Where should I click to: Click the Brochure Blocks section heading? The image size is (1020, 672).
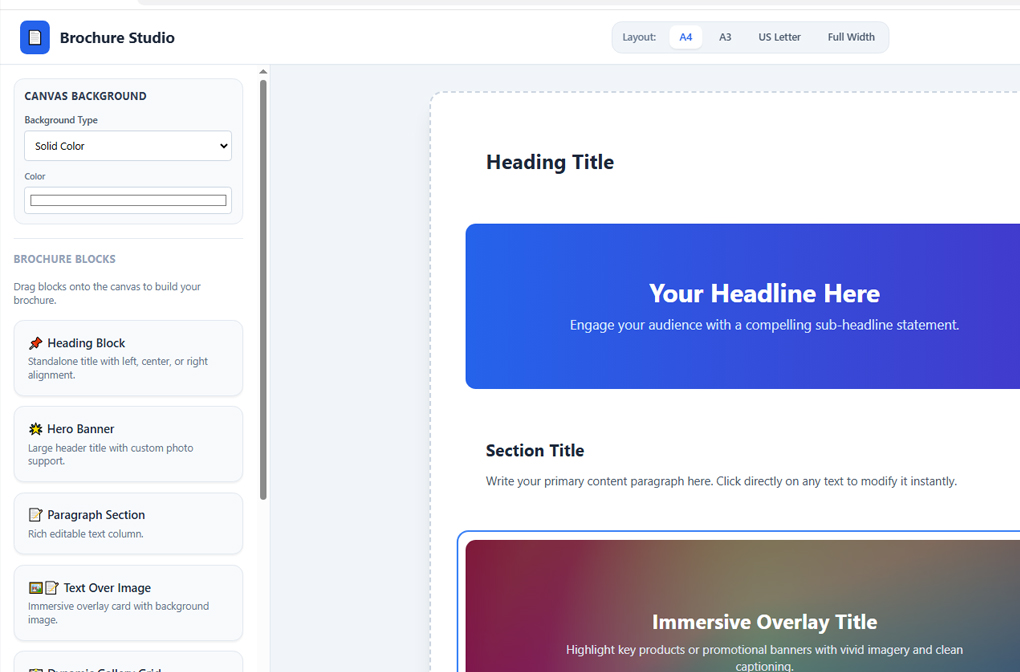(64, 259)
